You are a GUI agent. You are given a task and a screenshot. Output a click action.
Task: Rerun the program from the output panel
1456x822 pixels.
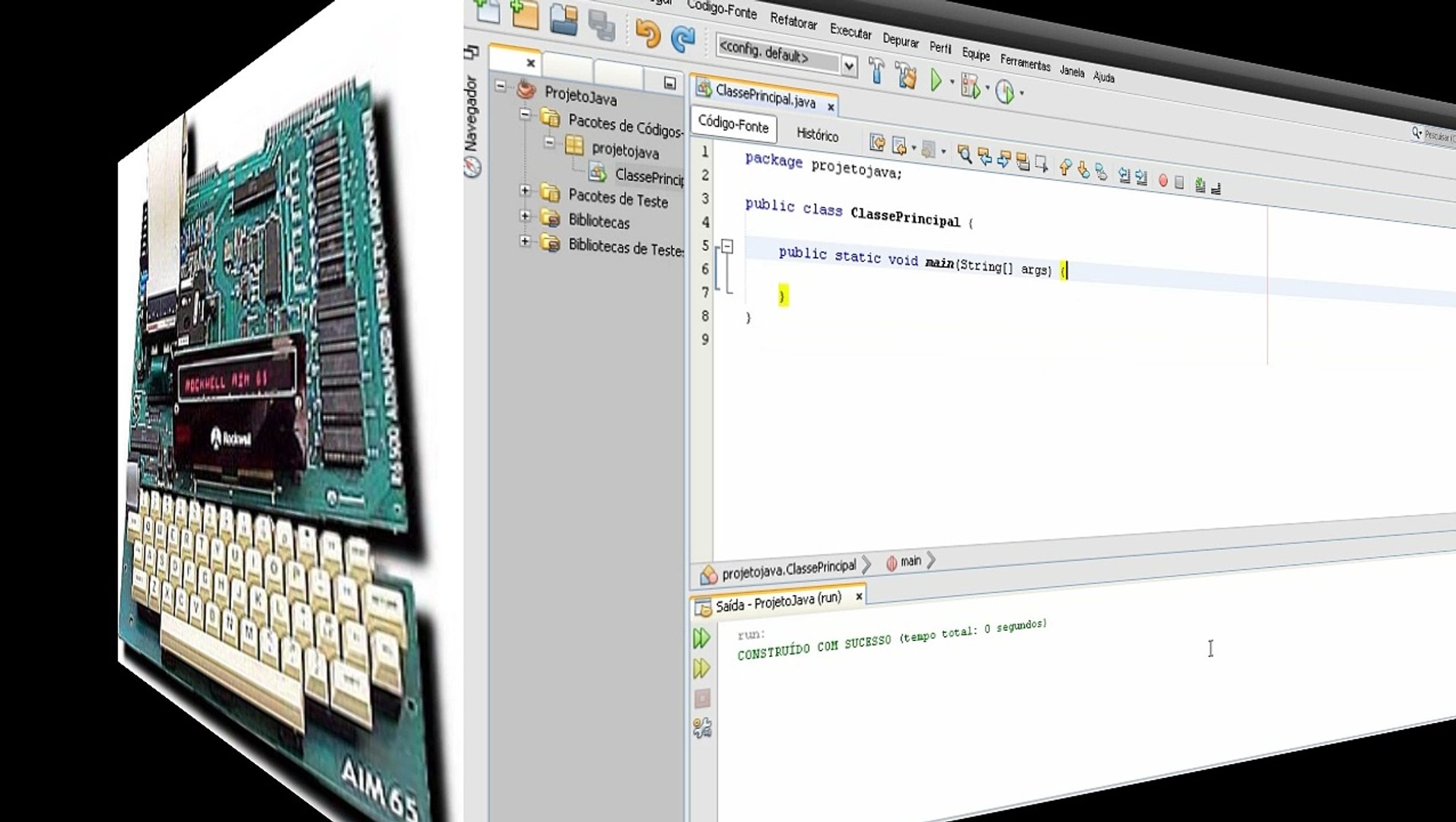click(701, 639)
